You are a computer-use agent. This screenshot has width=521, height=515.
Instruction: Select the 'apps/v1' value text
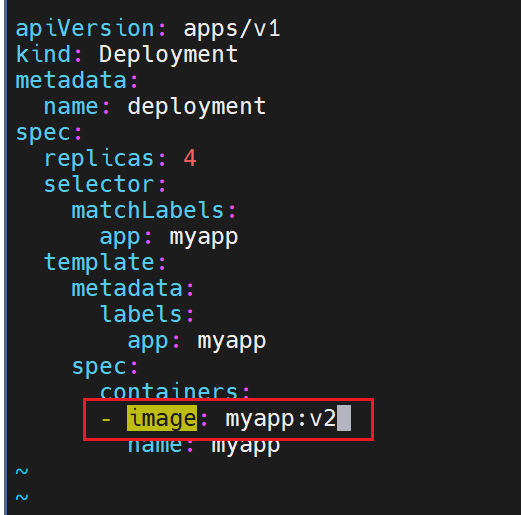pyautogui.click(x=232, y=29)
